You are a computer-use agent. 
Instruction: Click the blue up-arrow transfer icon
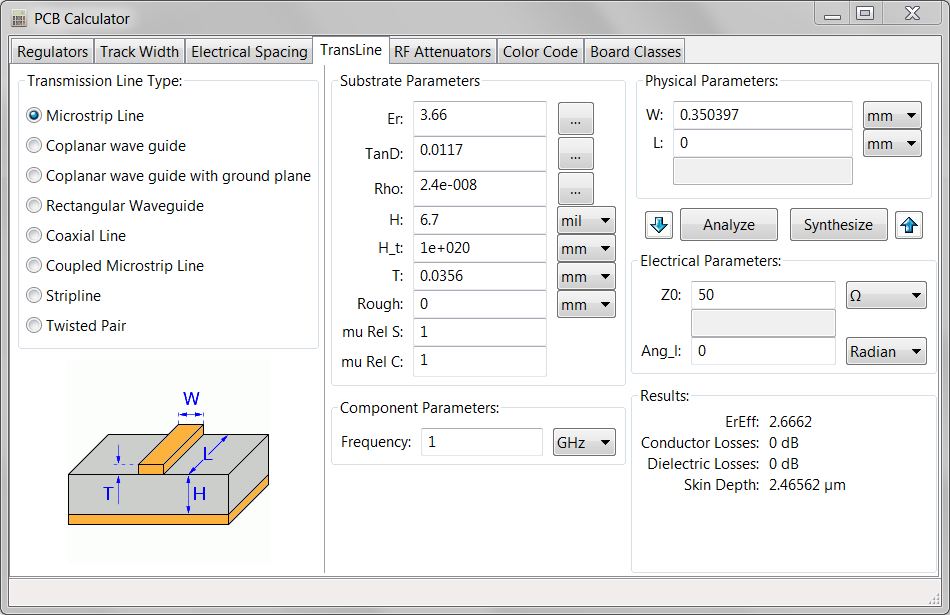(x=909, y=224)
